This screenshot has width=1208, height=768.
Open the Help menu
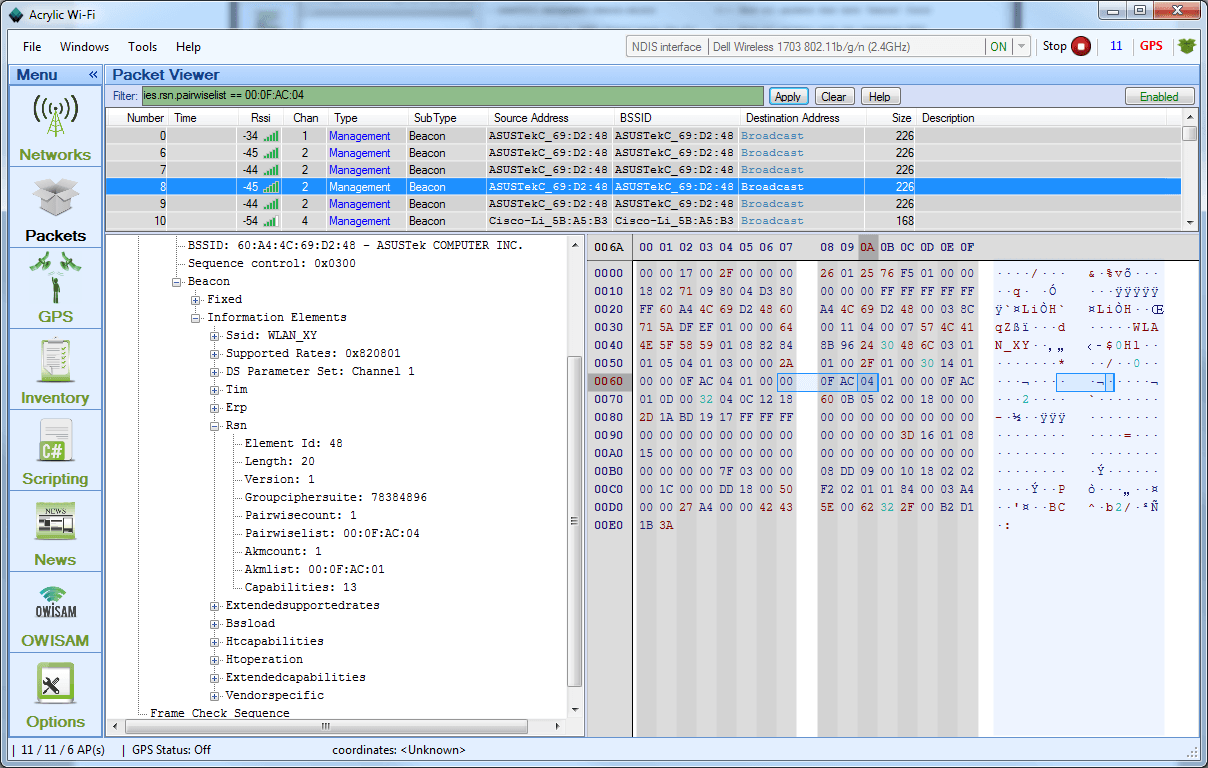pyautogui.click(x=189, y=47)
